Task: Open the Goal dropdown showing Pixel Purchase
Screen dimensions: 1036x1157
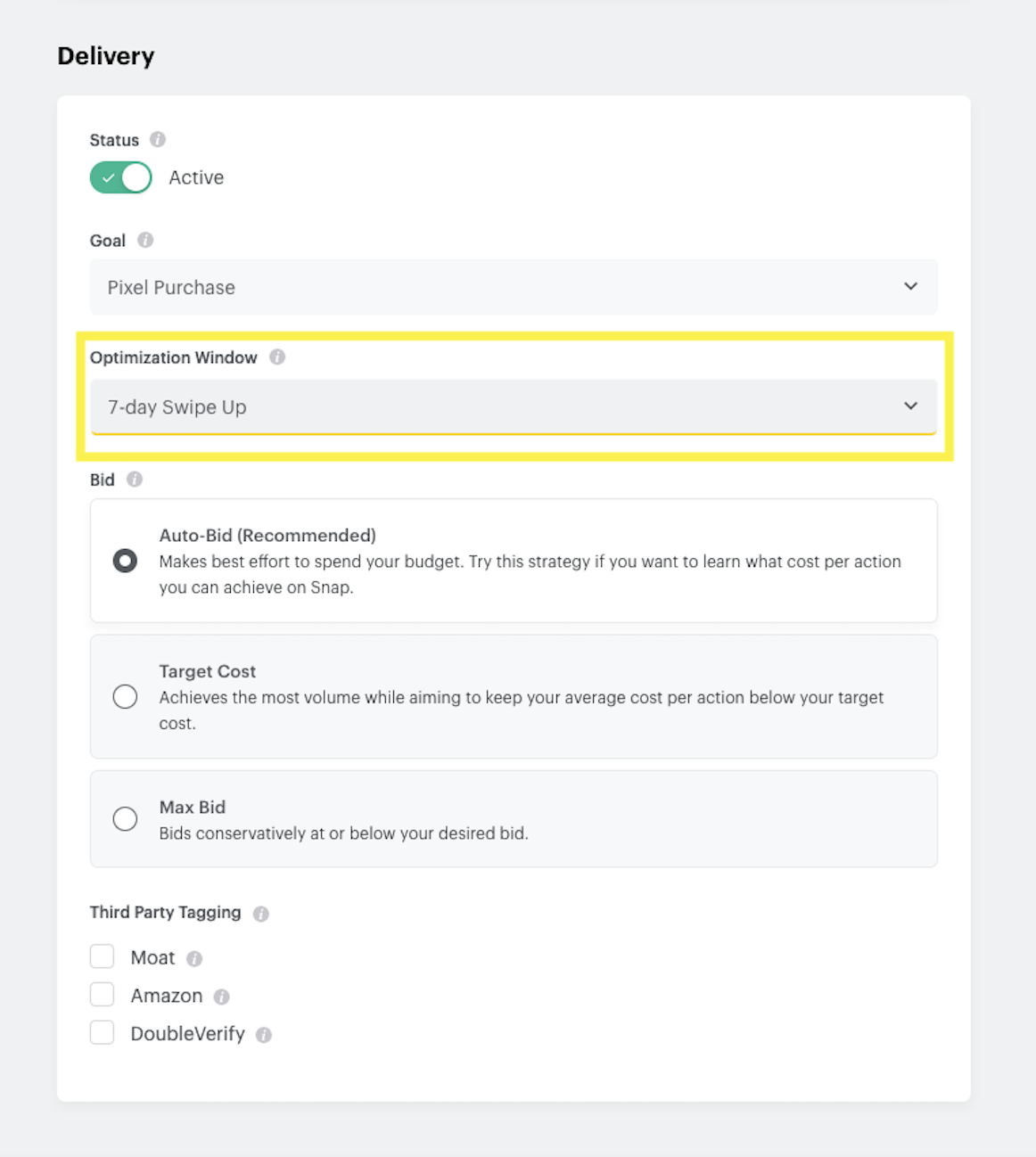Action: (x=514, y=287)
